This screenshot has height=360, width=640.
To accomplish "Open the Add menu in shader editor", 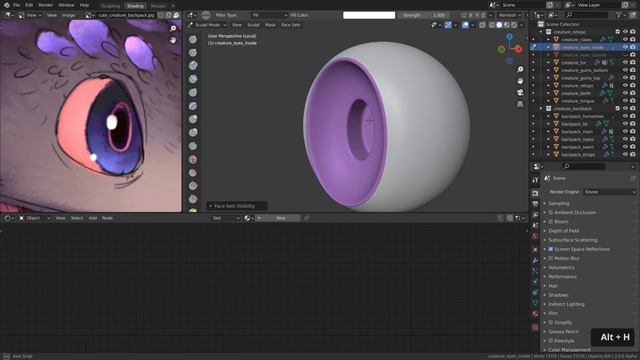I will (x=93, y=218).
